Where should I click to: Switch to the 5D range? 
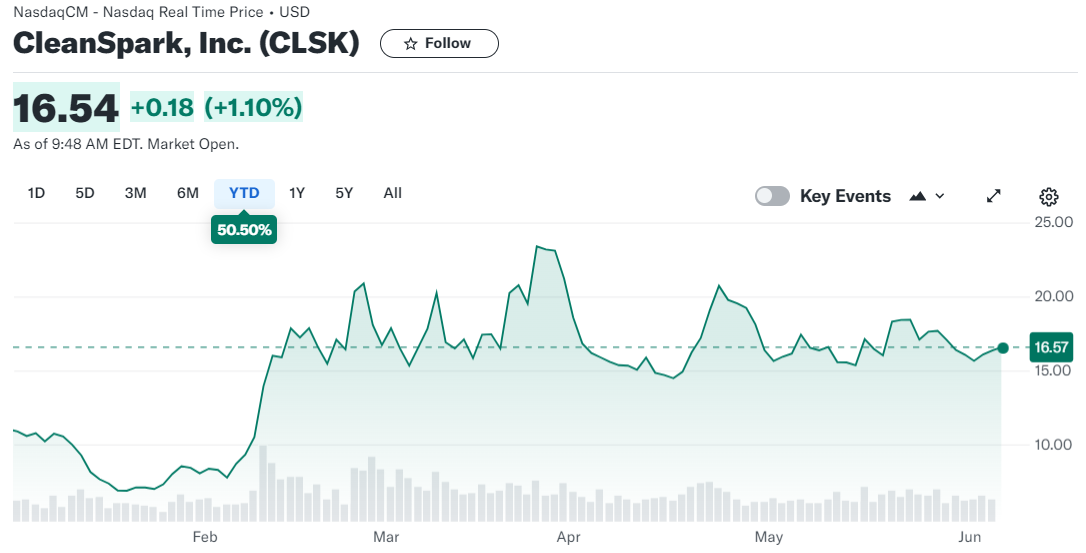click(85, 193)
